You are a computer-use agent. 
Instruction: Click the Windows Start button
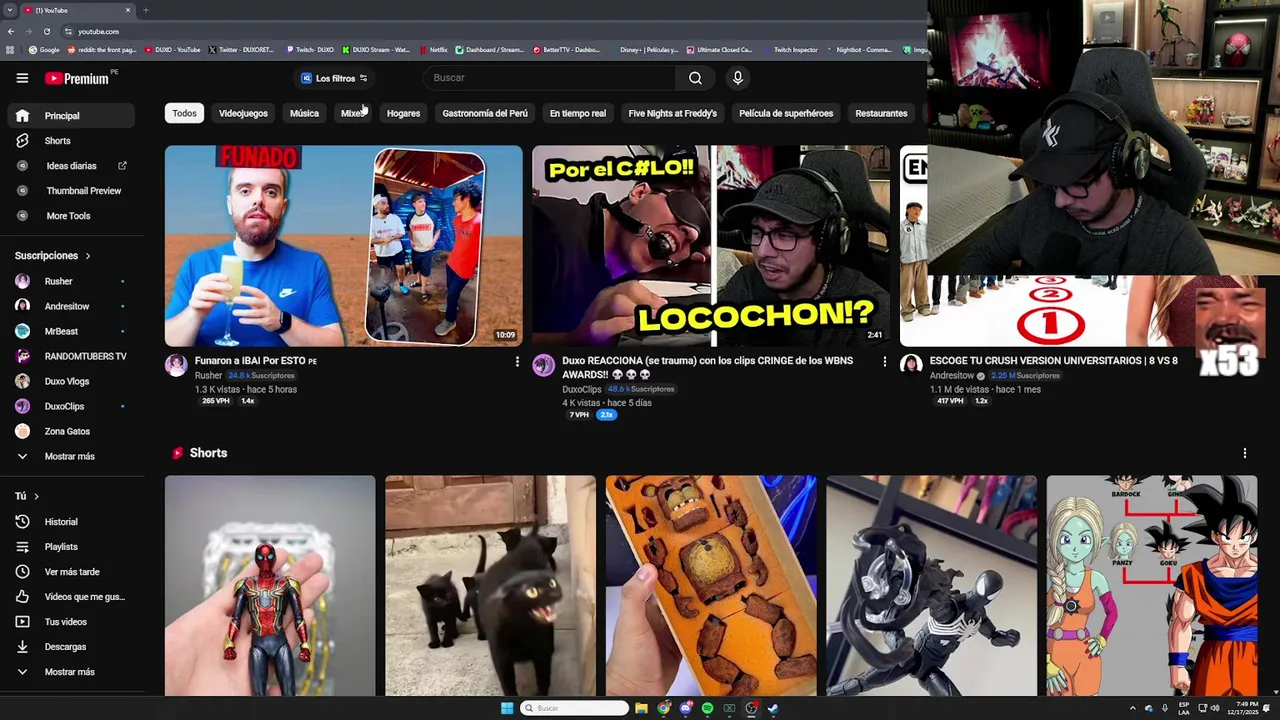click(x=507, y=709)
